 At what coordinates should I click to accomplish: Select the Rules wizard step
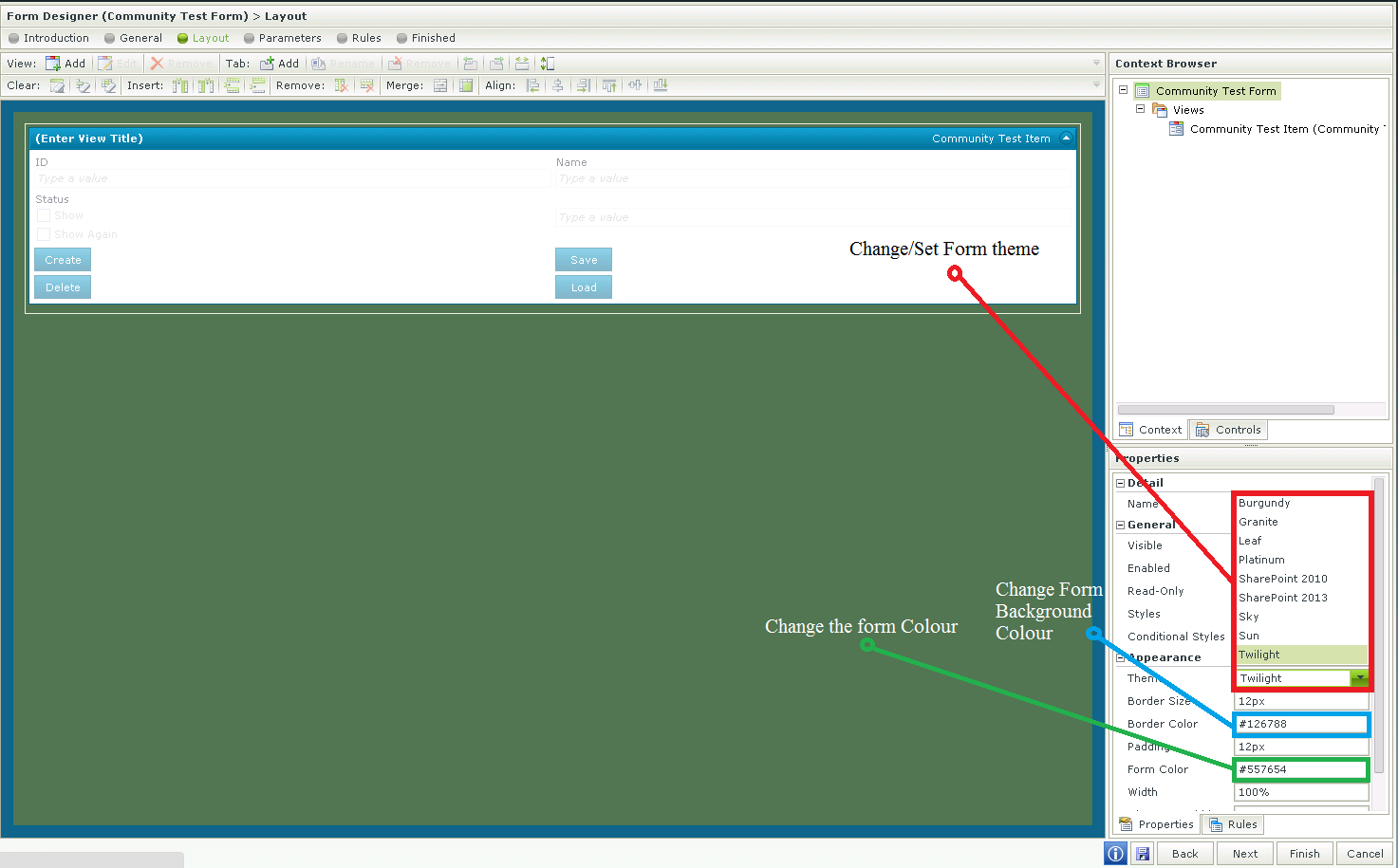(359, 38)
